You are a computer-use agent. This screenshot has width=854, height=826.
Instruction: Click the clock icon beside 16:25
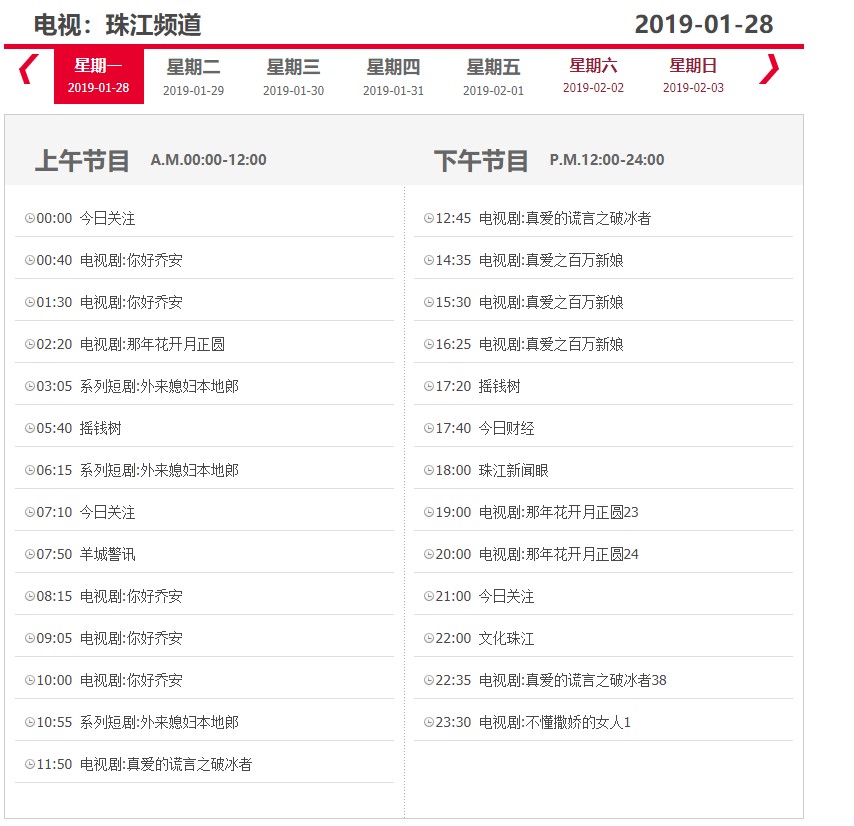pyautogui.click(x=429, y=344)
